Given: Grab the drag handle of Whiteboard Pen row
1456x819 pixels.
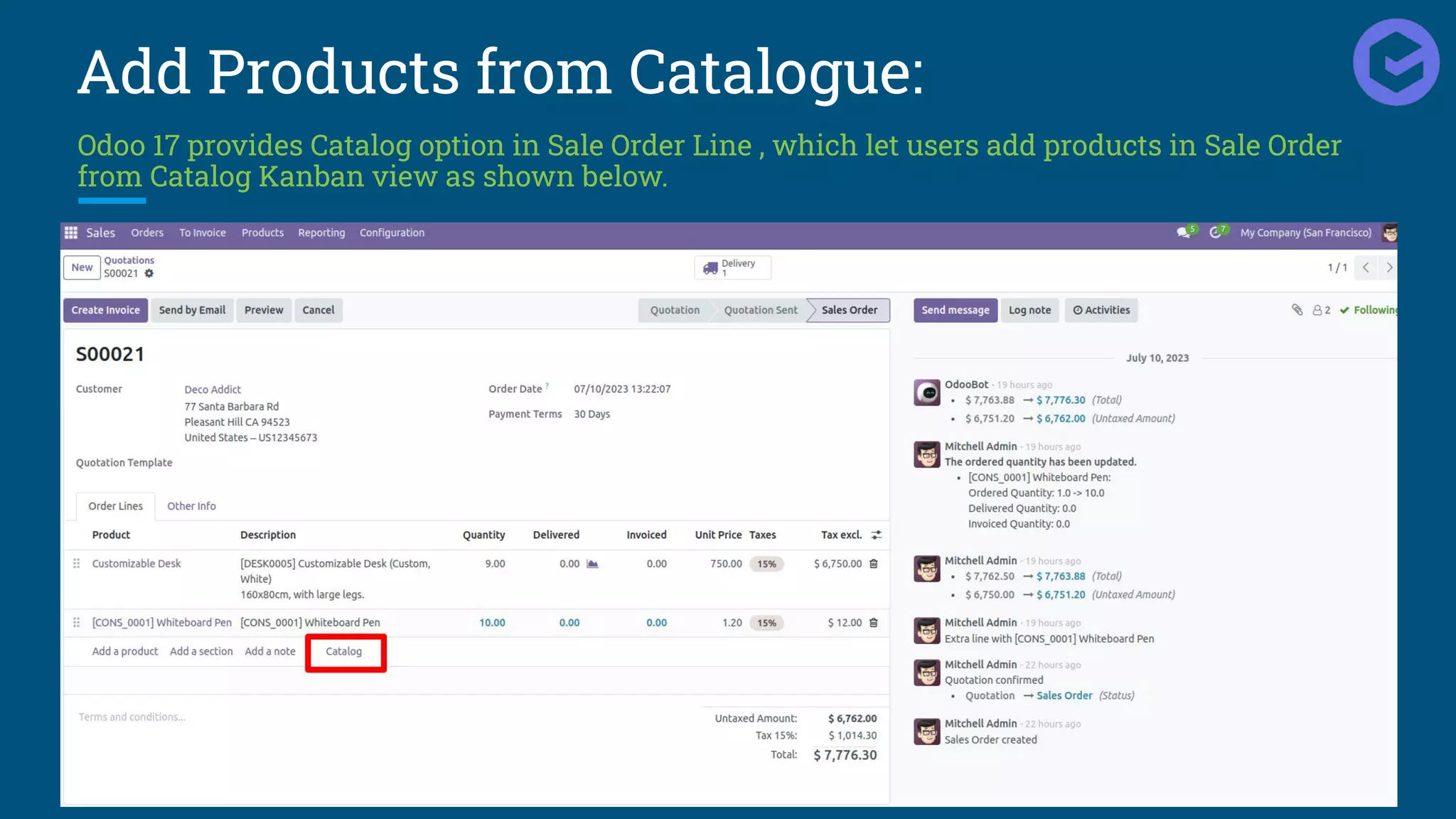Looking at the screenshot, I should tap(76, 623).
